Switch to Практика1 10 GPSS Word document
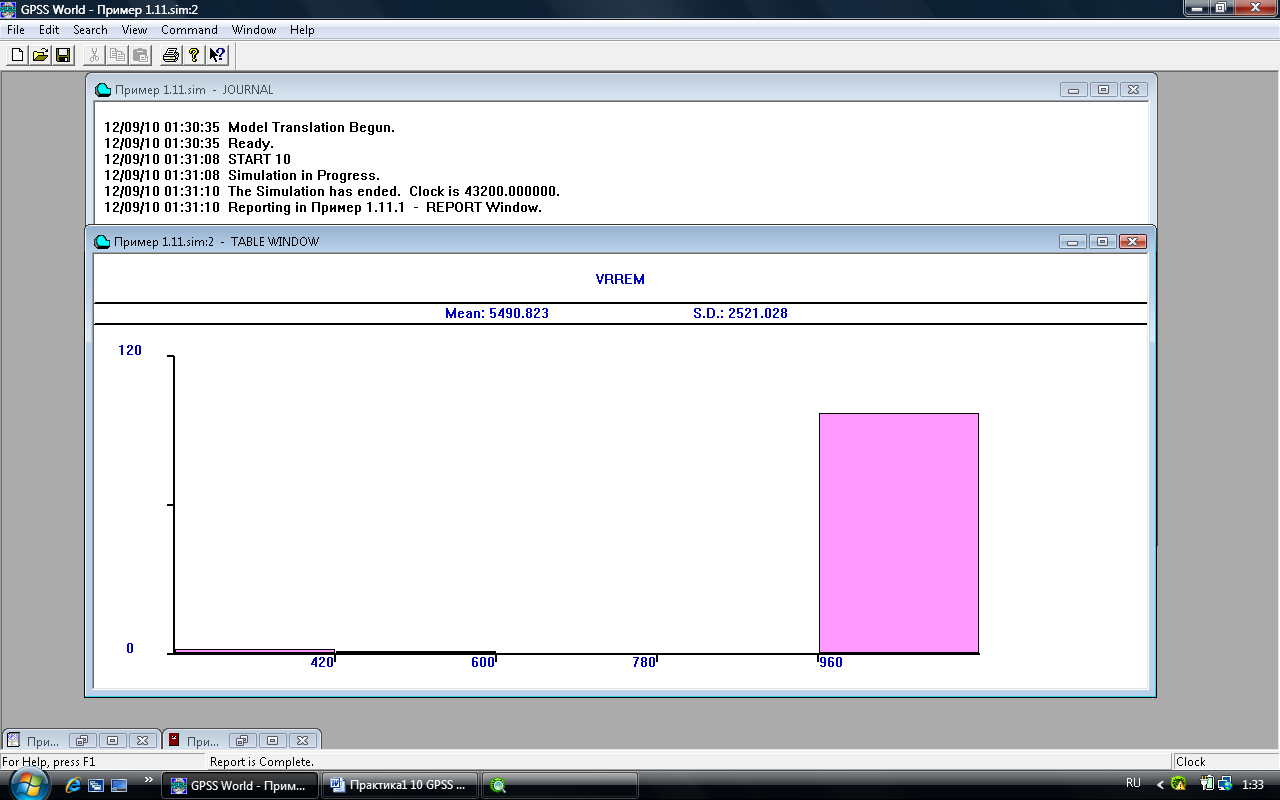 tap(399, 785)
